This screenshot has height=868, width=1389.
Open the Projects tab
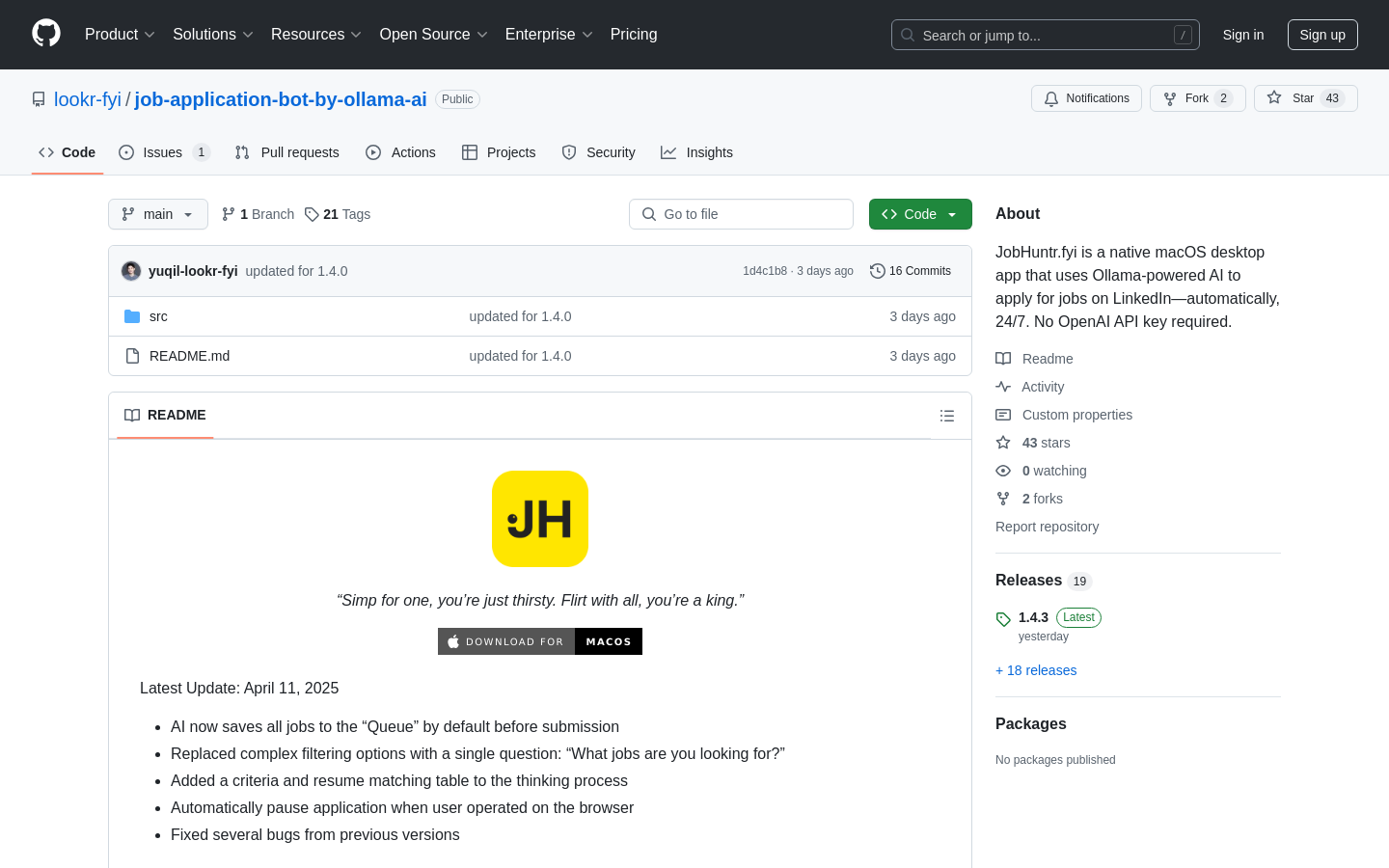pyautogui.click(x=499, y=152)
